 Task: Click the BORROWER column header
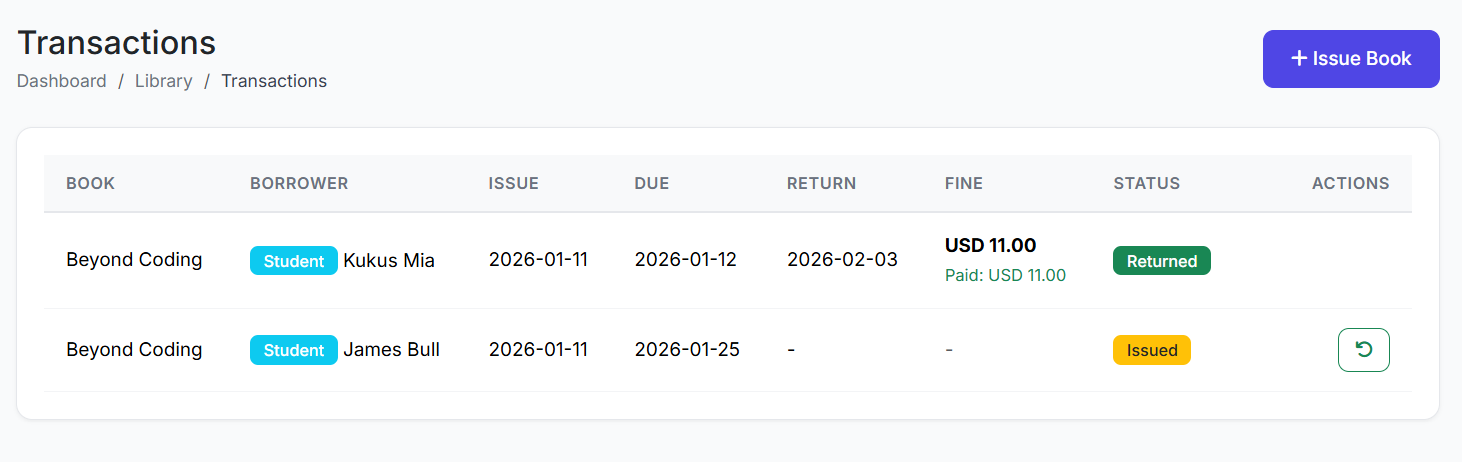299,183
